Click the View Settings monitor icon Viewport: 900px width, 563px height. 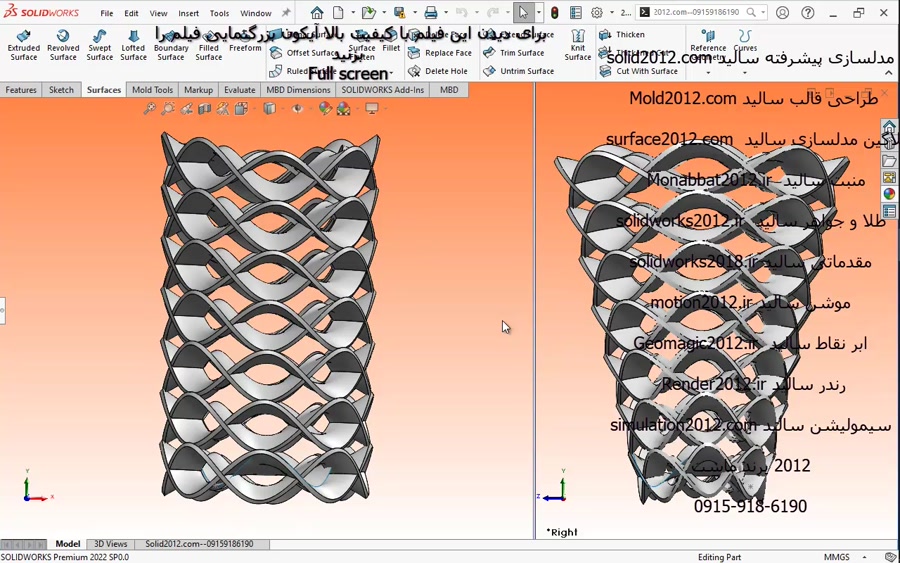372,108
